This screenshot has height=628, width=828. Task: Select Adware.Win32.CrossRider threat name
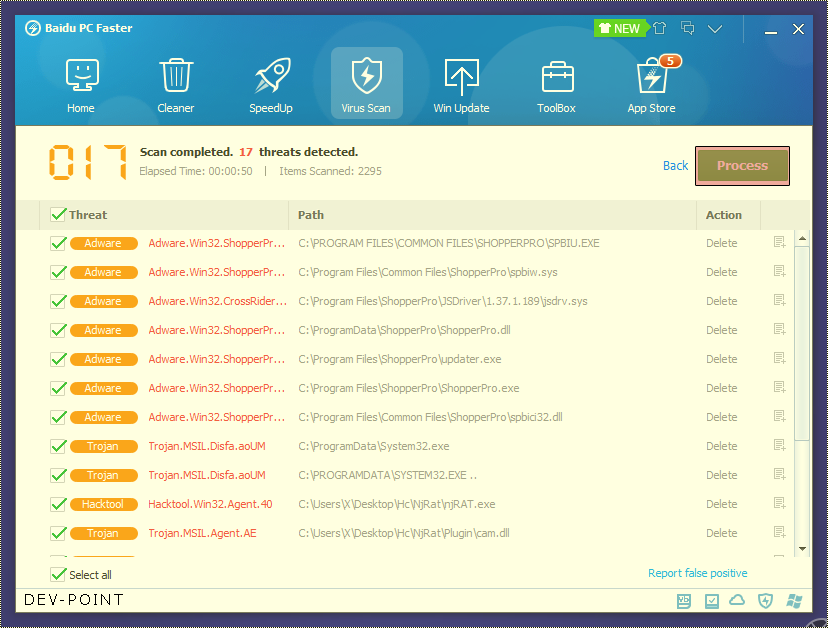click(218, 301)
